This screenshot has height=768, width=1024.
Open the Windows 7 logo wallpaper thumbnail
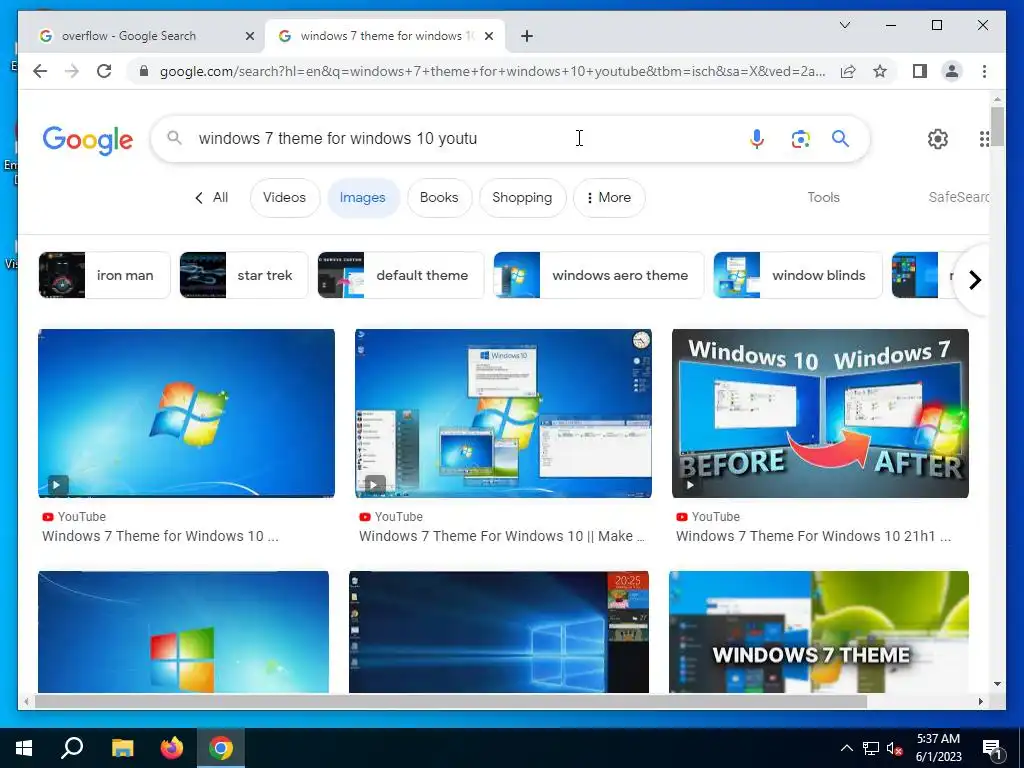click(x=186, y=413)
